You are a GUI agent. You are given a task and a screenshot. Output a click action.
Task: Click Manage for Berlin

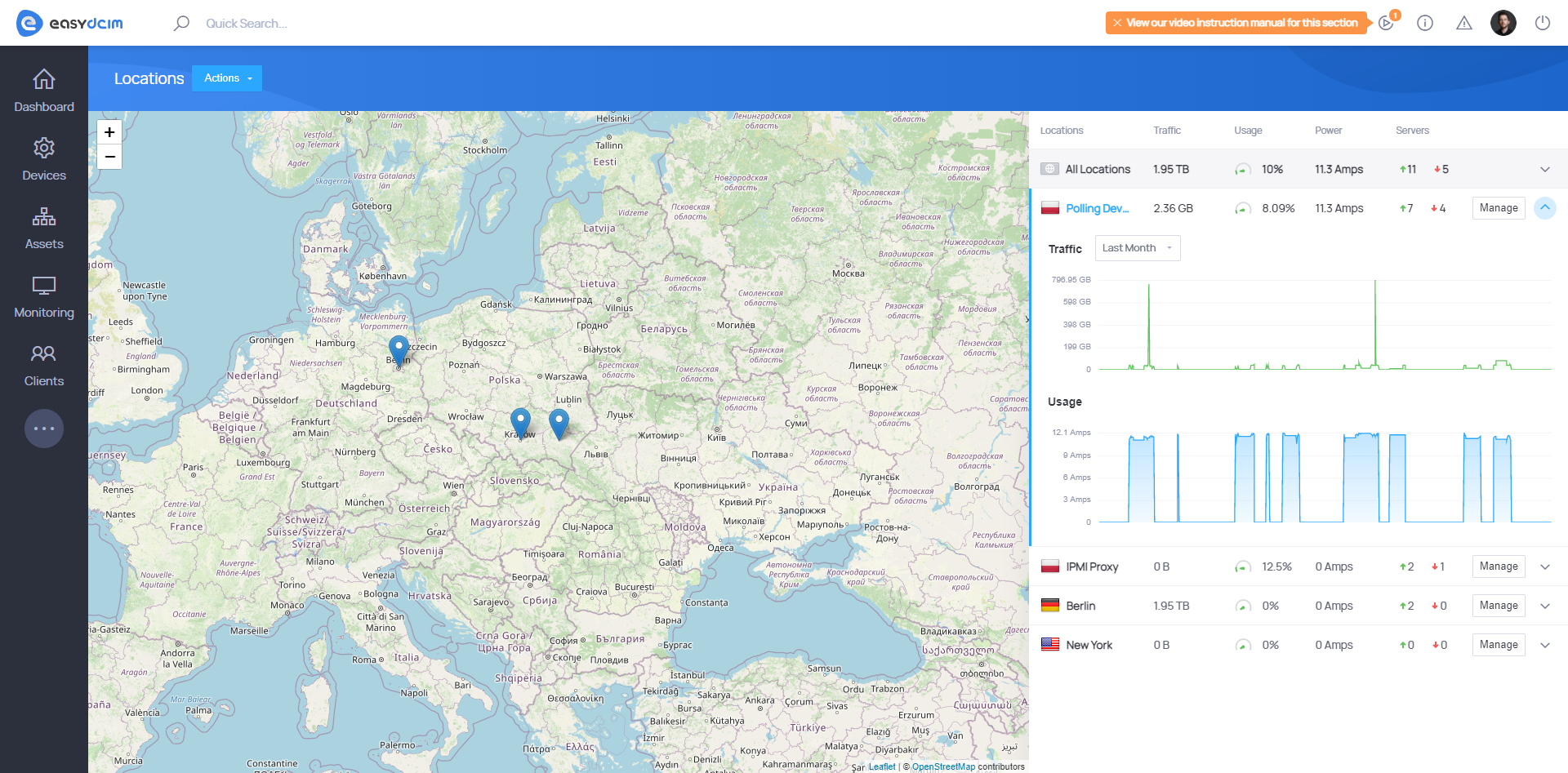(x=1499, y=606)
